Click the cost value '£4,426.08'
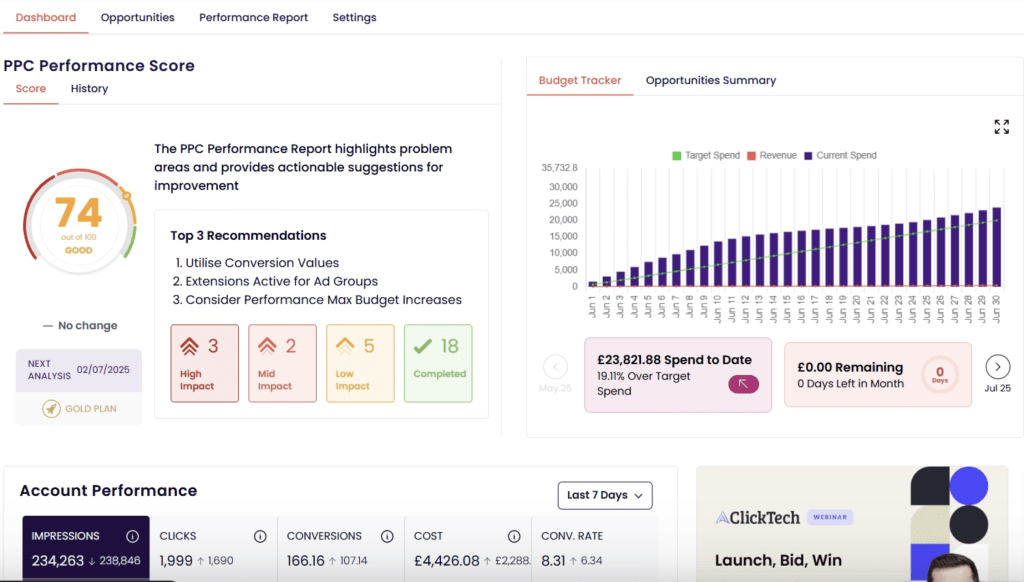The image size is (1024, 582). pos(447,560)
